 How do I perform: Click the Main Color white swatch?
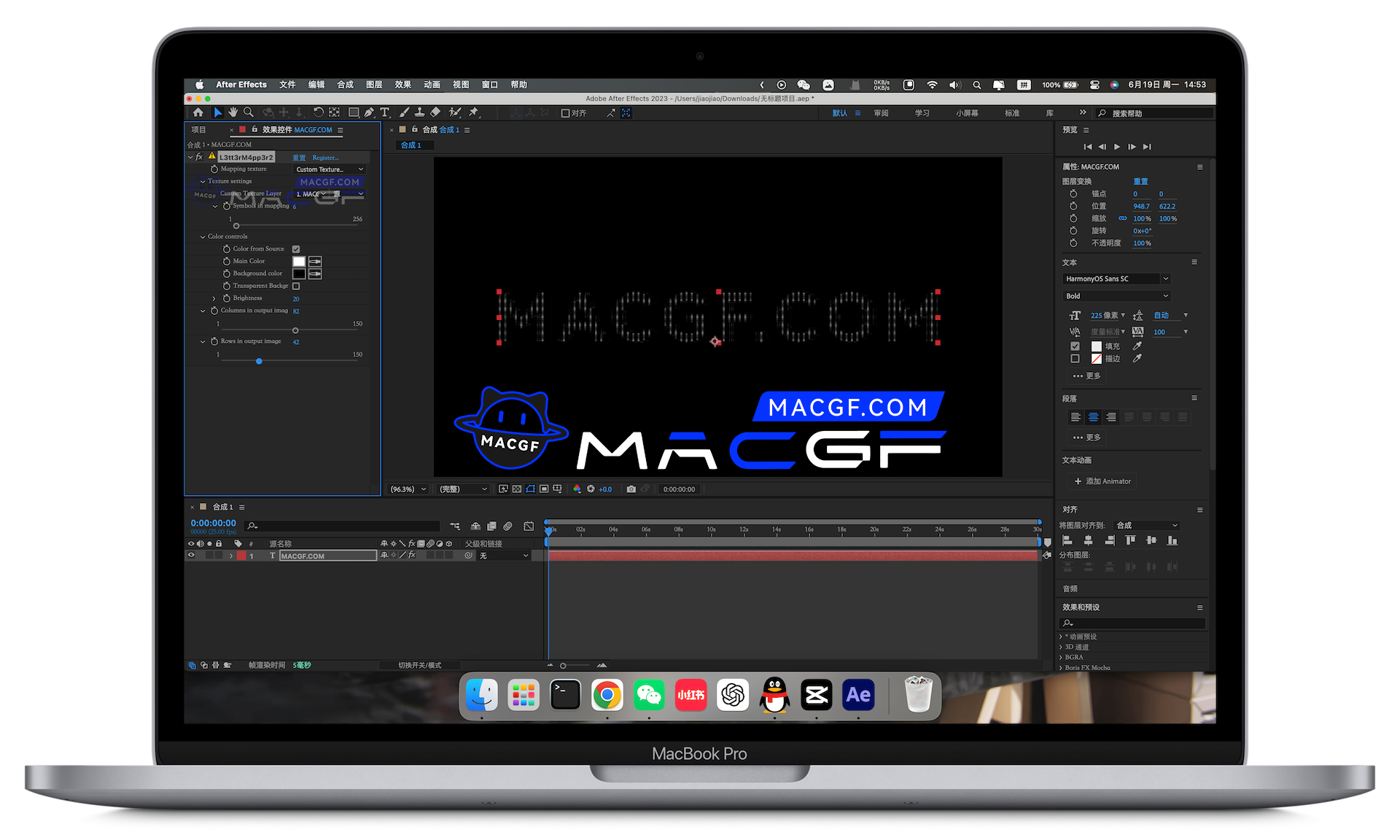[299, 261]
